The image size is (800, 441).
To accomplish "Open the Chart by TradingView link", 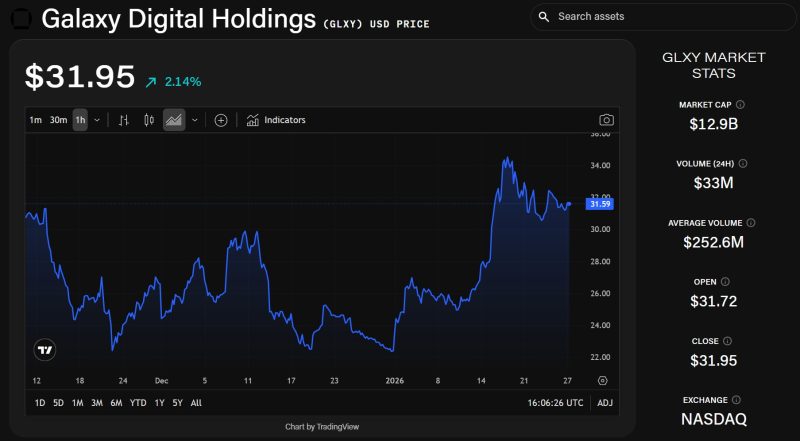I will (x=322, y=427).
